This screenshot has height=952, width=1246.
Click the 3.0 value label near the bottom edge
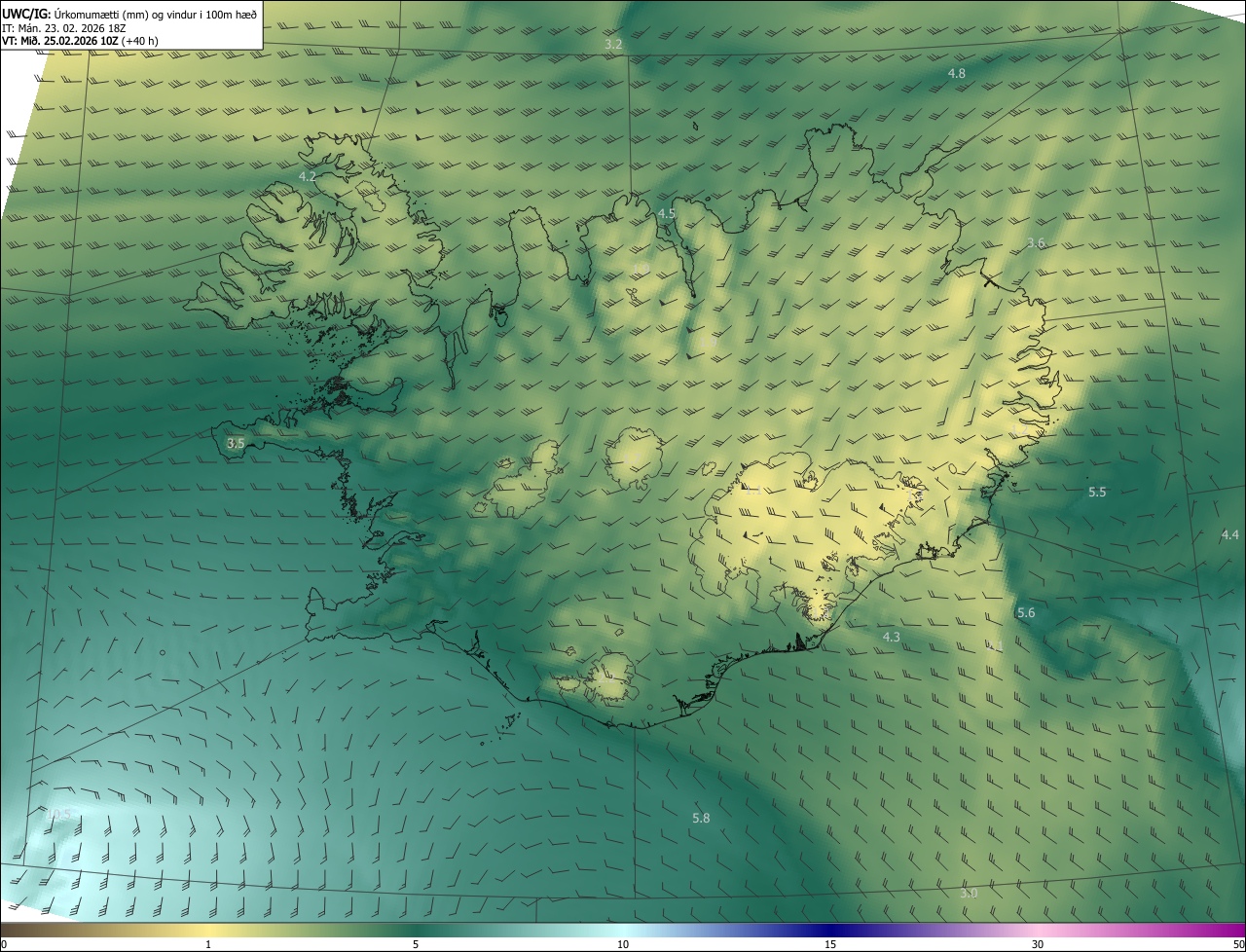(x=969, y=894)
